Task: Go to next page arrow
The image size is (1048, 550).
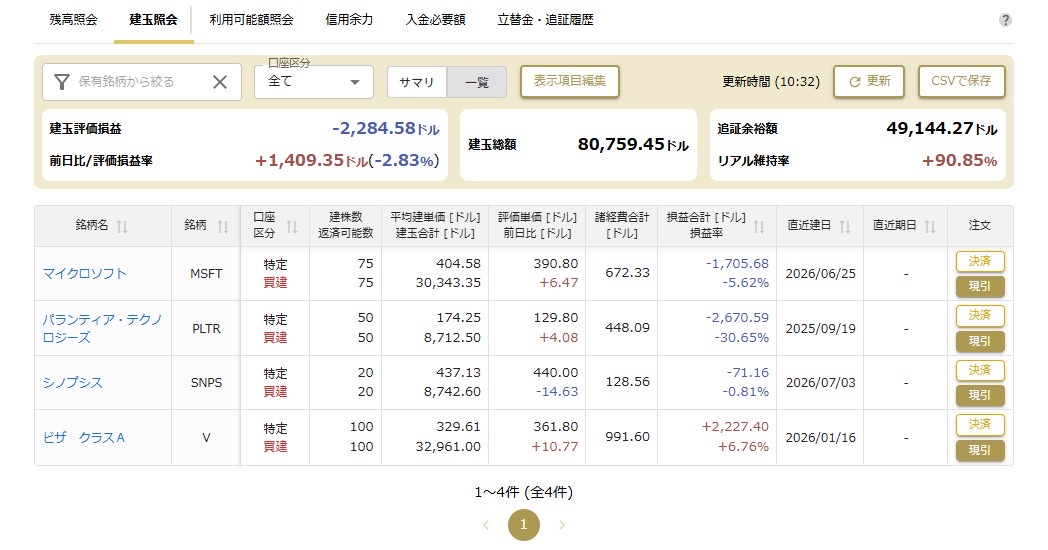Action: point(562,525)
